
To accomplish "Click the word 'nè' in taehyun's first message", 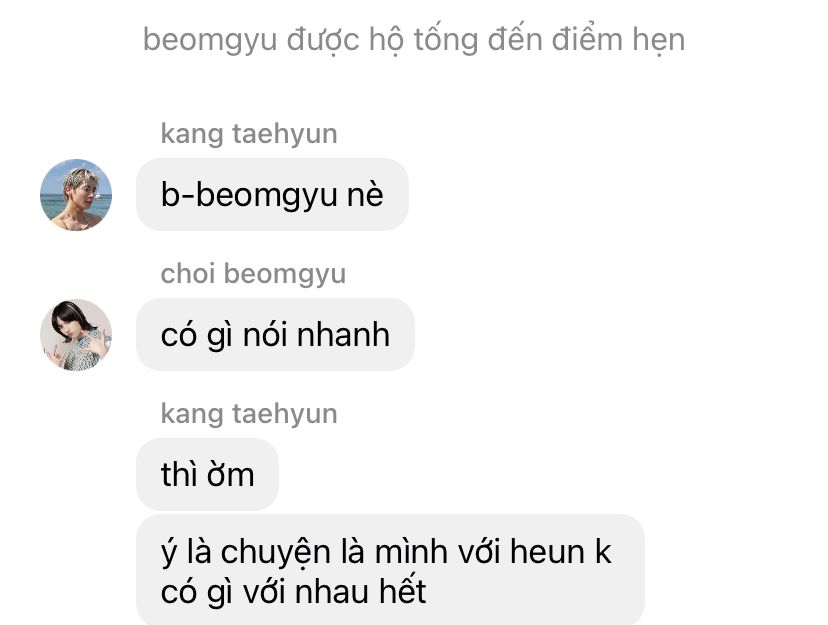I will coord(365,194).
